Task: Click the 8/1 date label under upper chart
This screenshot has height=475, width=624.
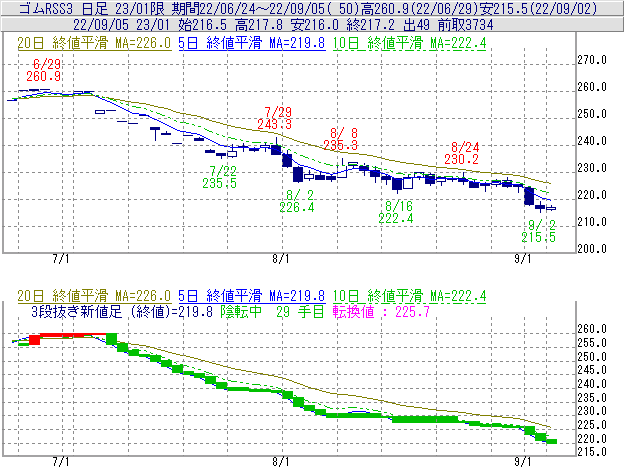Action: tap(281, 259)
